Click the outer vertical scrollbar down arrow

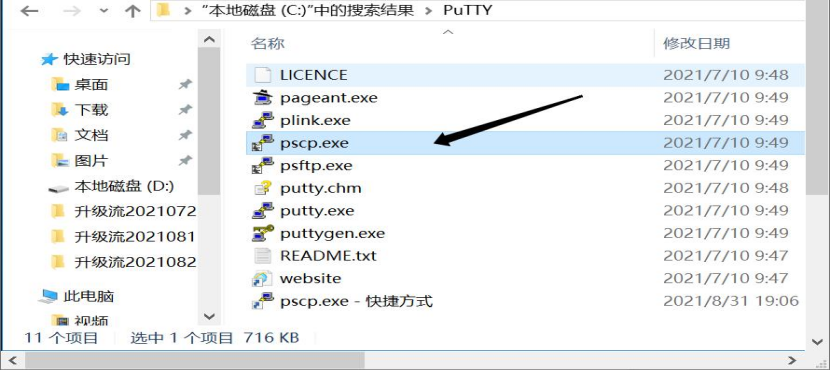818,342
